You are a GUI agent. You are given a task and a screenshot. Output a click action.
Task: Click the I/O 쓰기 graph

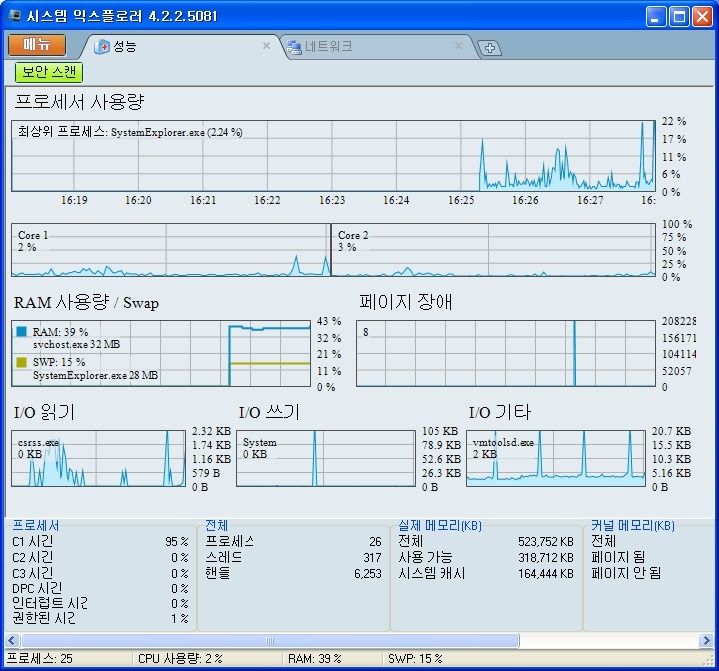click(x=326, y=458)
